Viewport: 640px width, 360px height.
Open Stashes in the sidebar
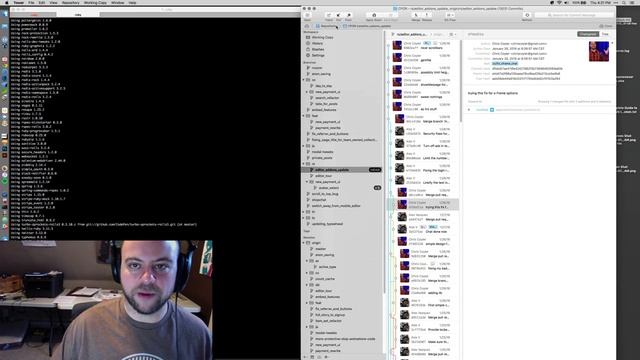(x=318, y=49)
